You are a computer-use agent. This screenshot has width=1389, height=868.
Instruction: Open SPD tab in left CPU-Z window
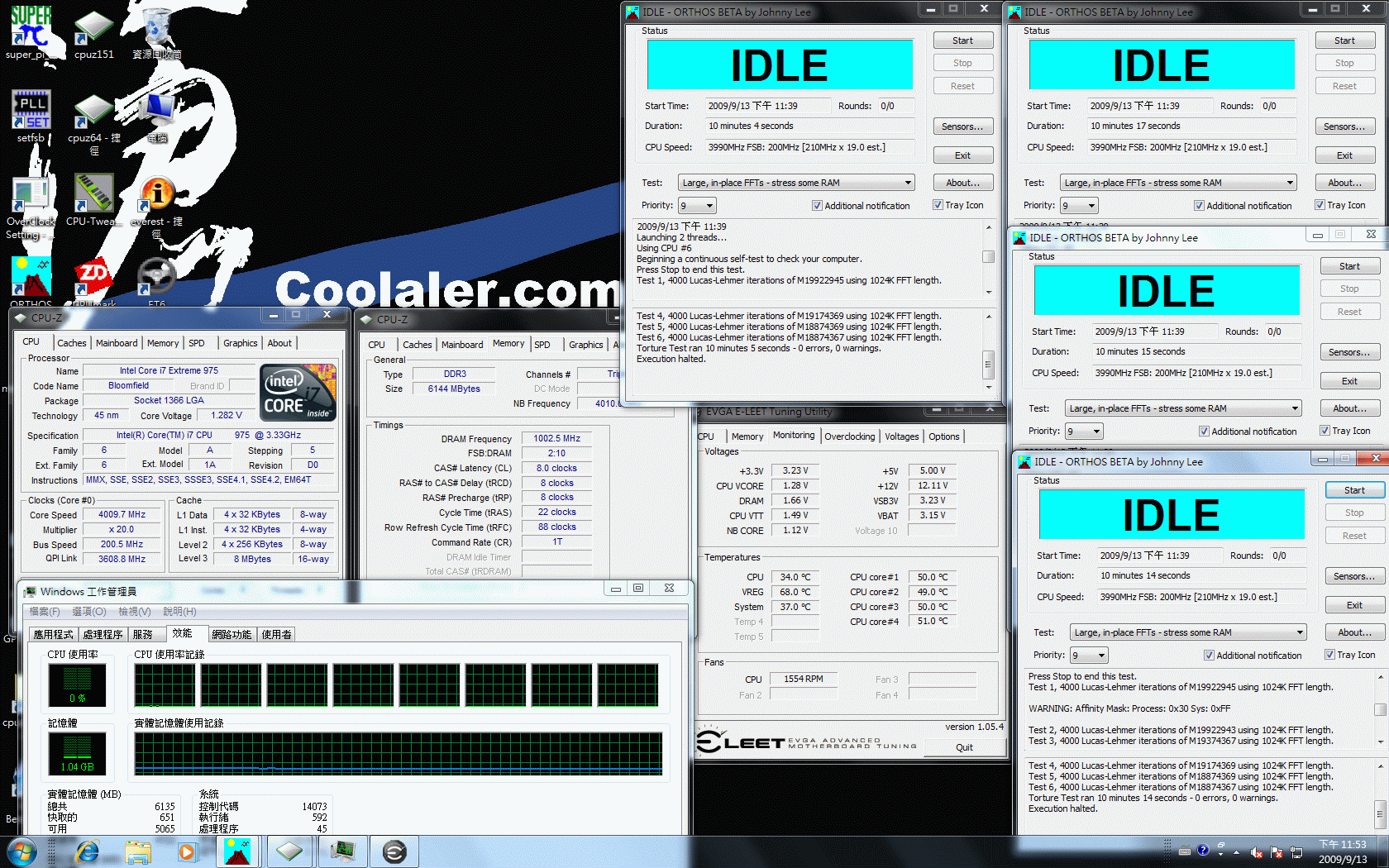pyautogui.click(x=197, y=343)
